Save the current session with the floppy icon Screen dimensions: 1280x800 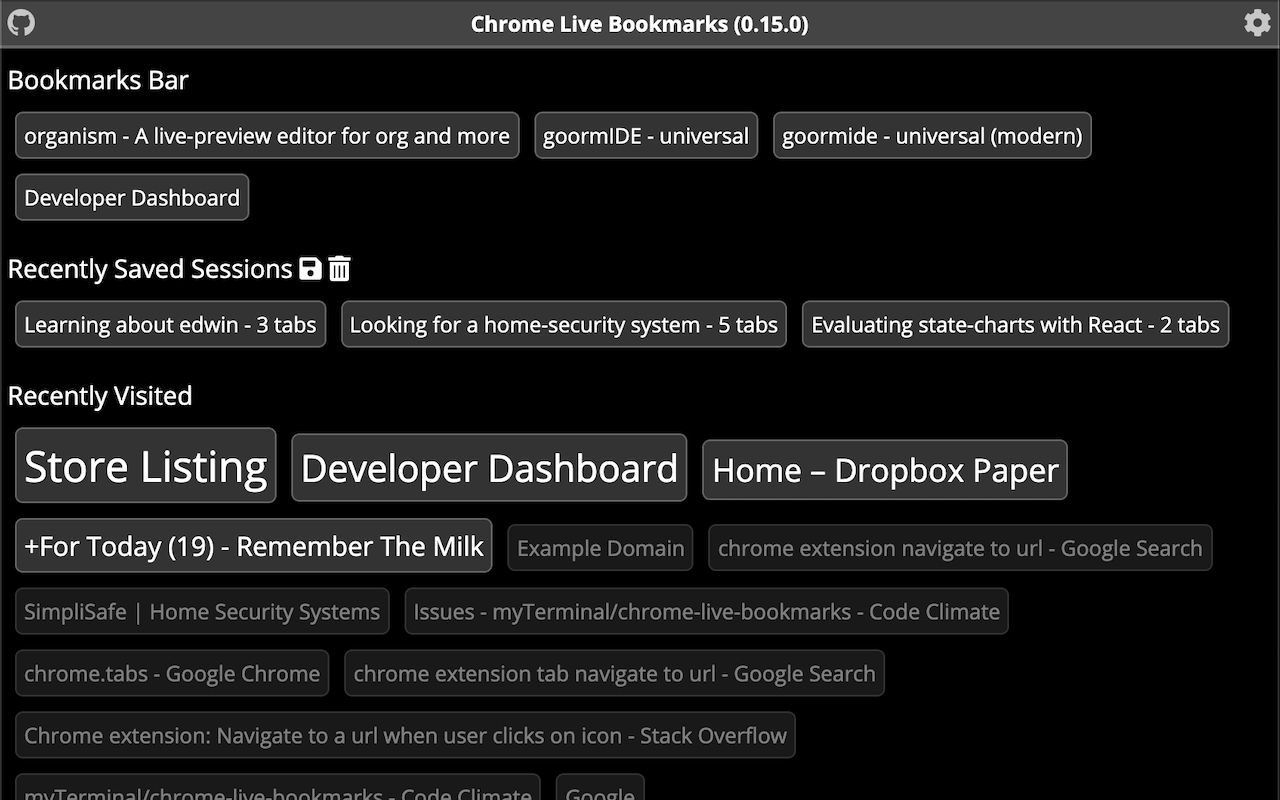pyautogui.click(x=310, y=268)
